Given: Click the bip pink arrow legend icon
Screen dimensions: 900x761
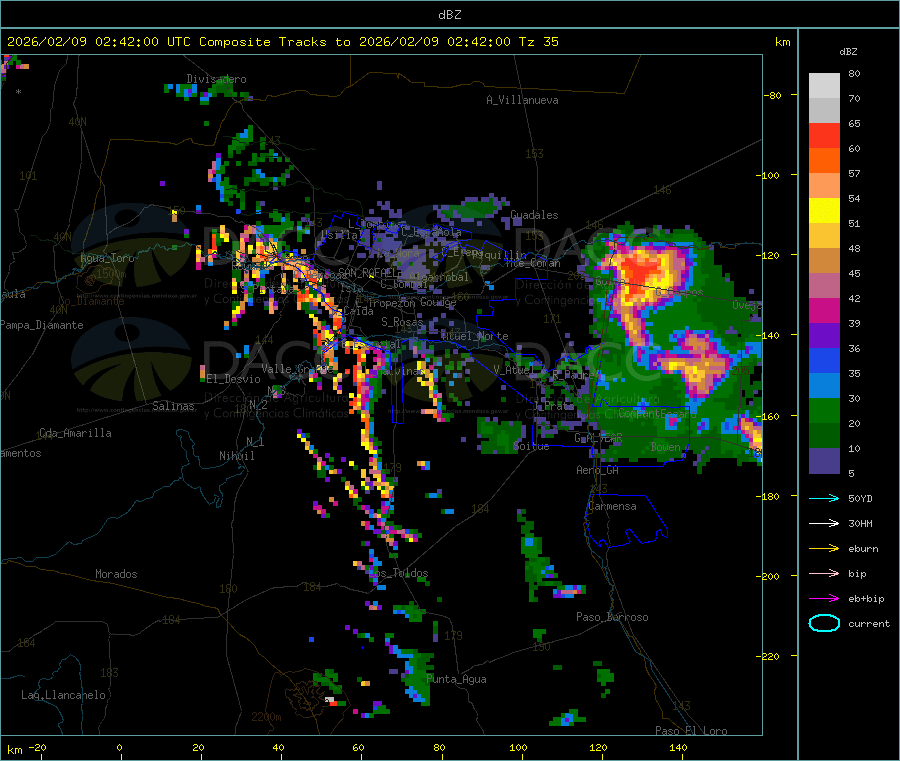Looking at the screenshot, I should point(824,573).
